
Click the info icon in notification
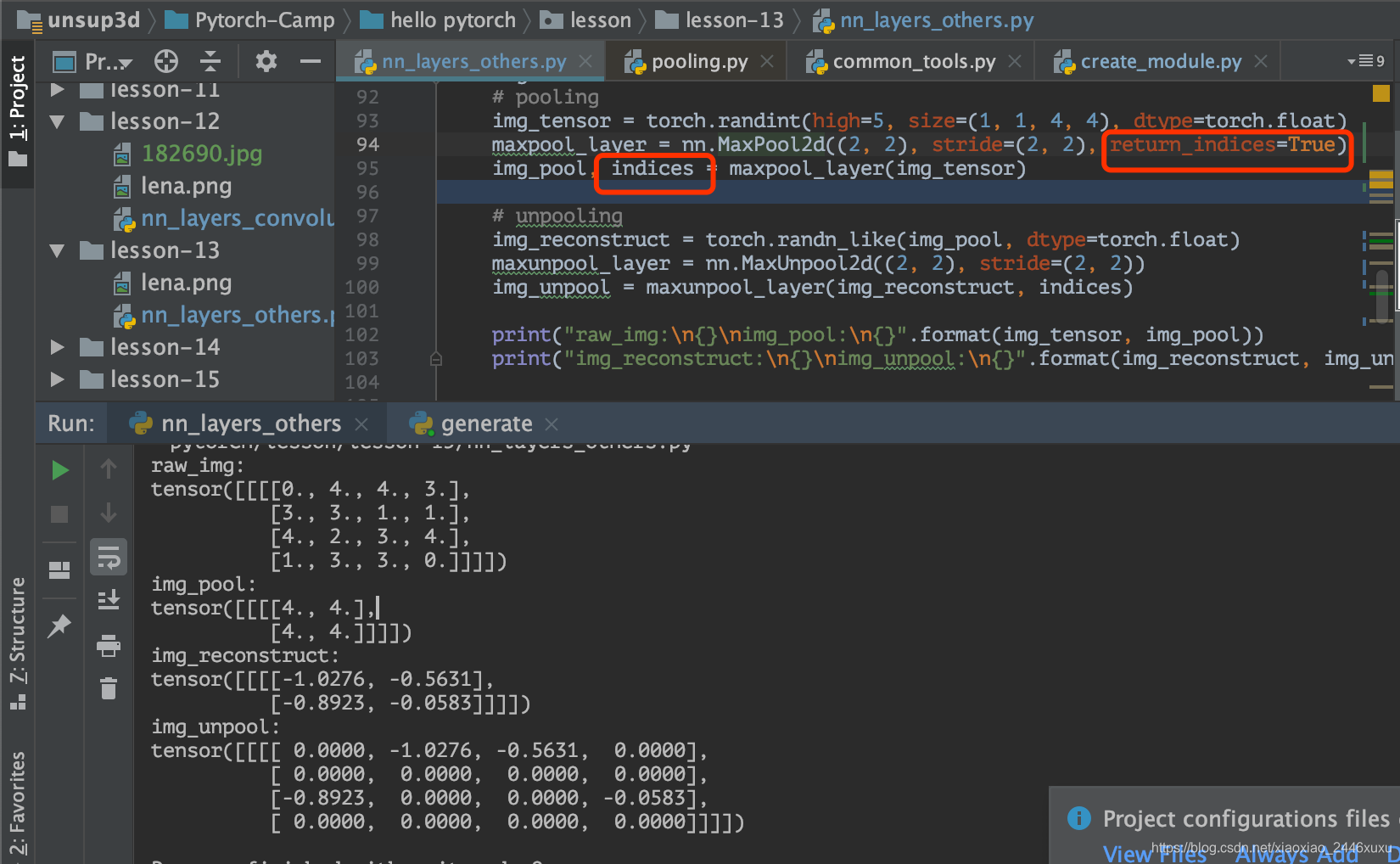click(x=1078, y=818)
